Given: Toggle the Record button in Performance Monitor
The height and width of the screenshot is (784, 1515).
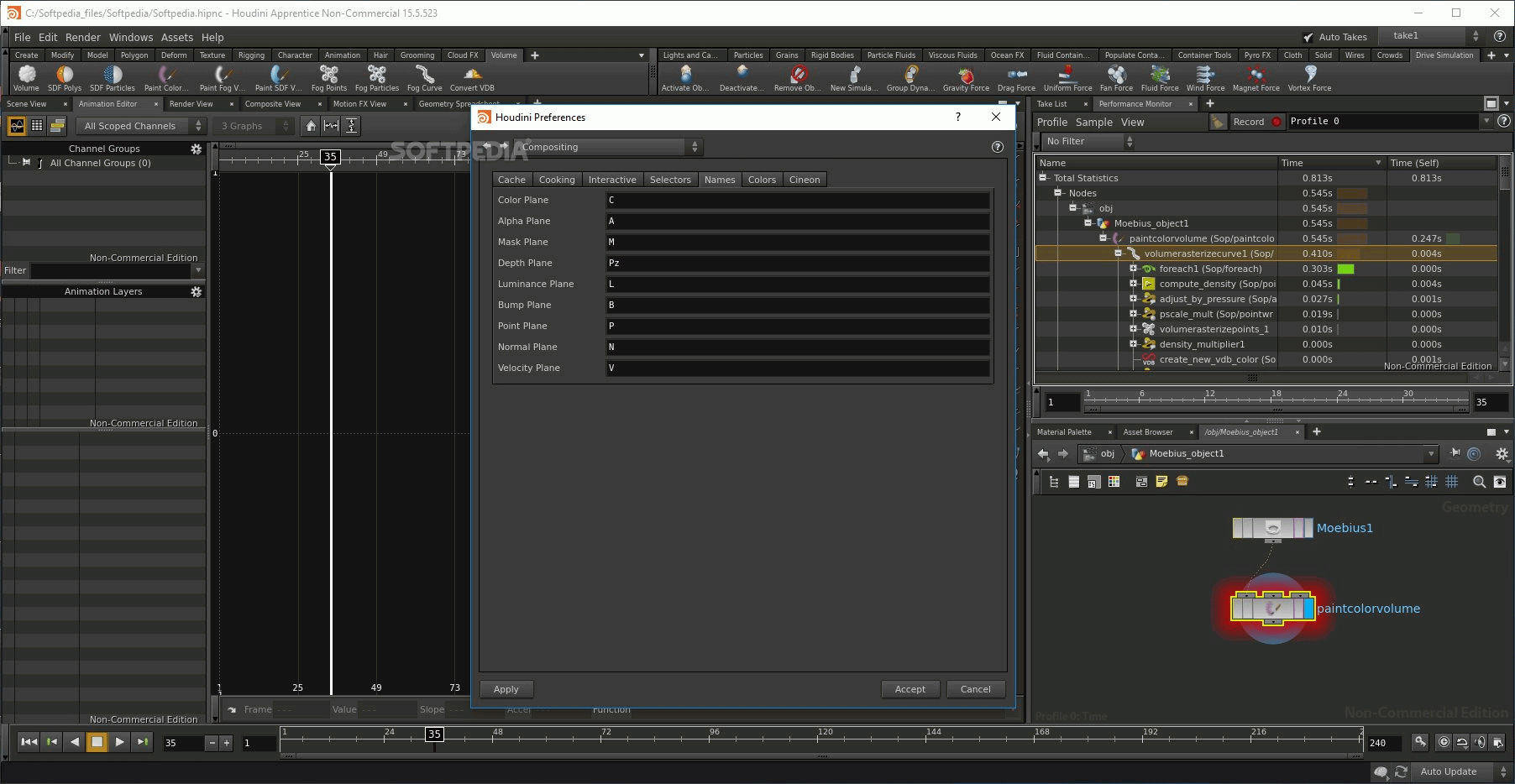Looking at the screenshot, I should [x=1257, y=122].
